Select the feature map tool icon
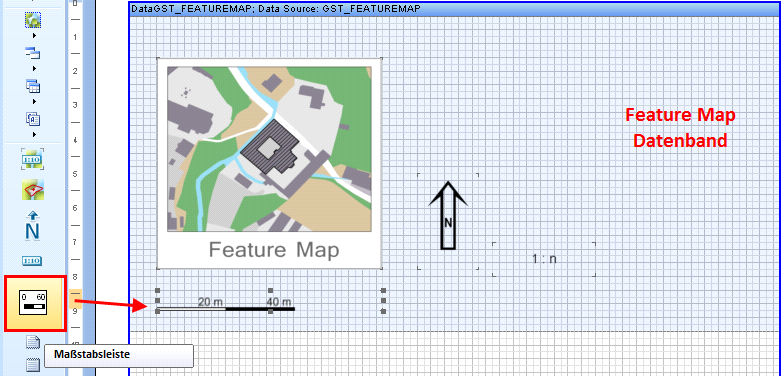781x376 pixels. point(33,190)
